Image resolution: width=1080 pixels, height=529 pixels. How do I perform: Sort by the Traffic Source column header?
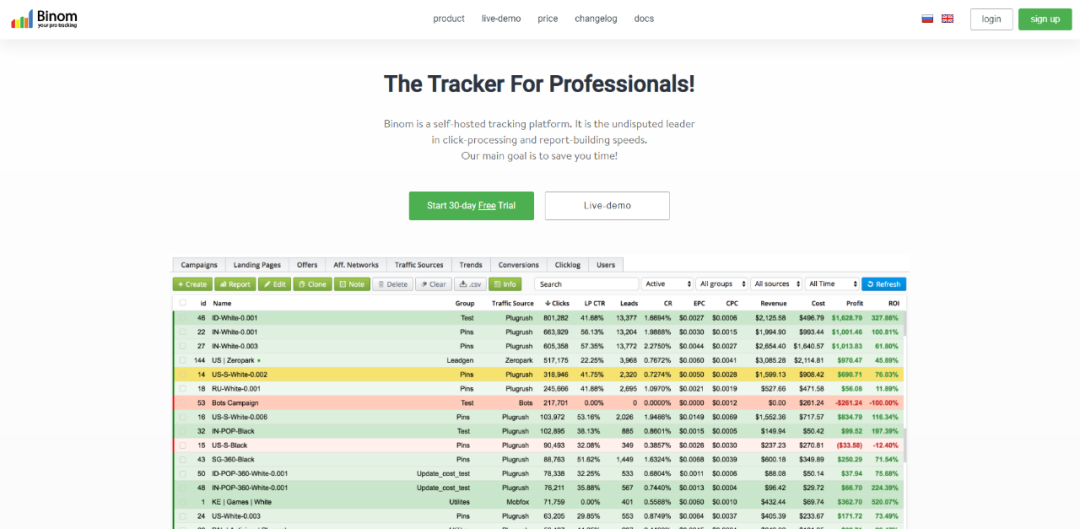512,303
